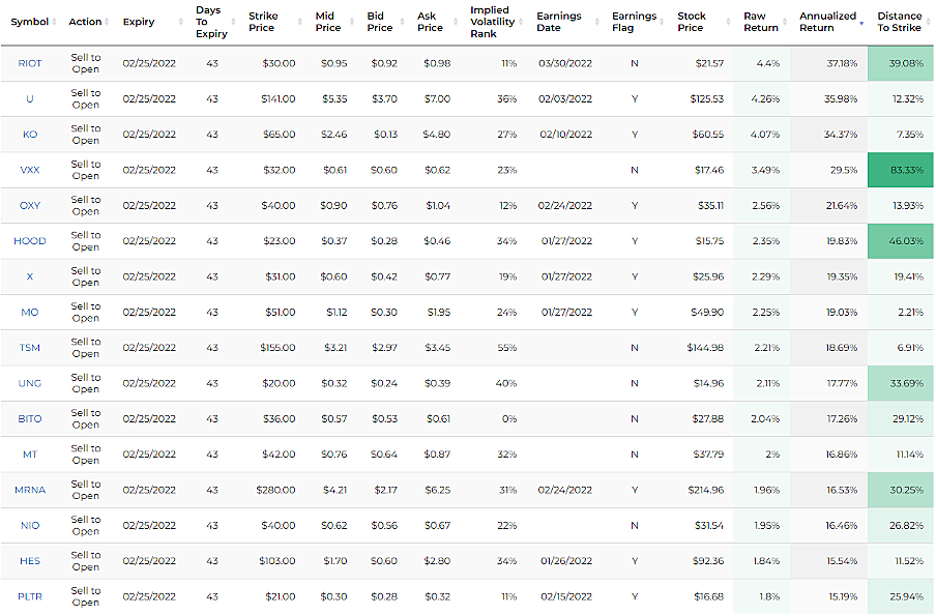Click OXY mid price $0.90
The height and width of the screenshot is (616, 936).
point(334,205)
